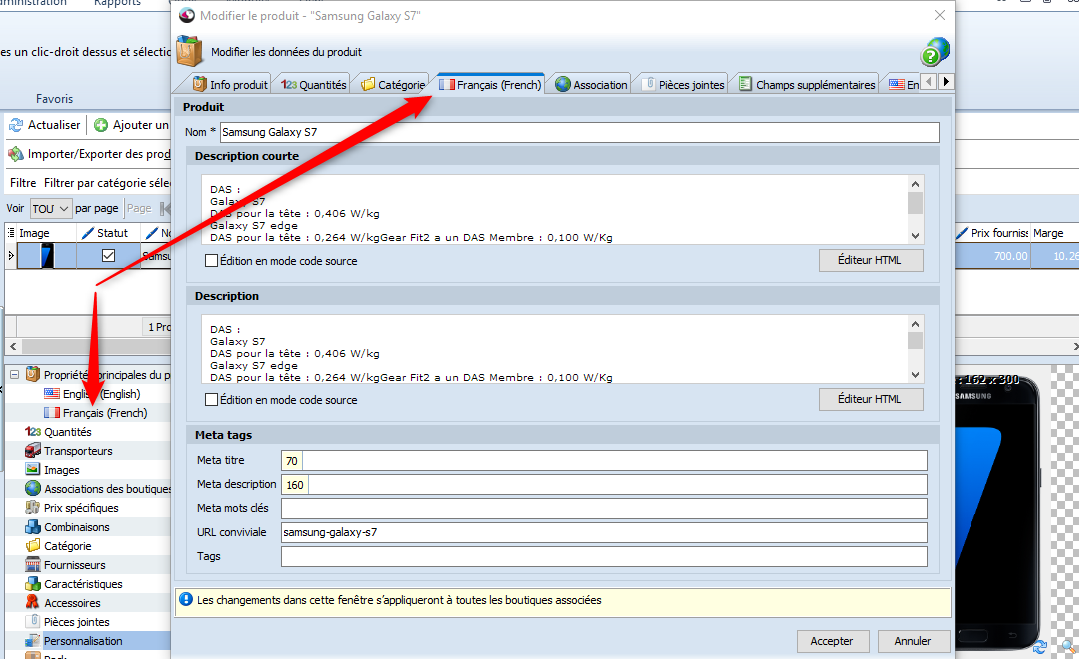Click the Statut column header
This screenshot has width=1079, height=659.
tap(108, 233)
